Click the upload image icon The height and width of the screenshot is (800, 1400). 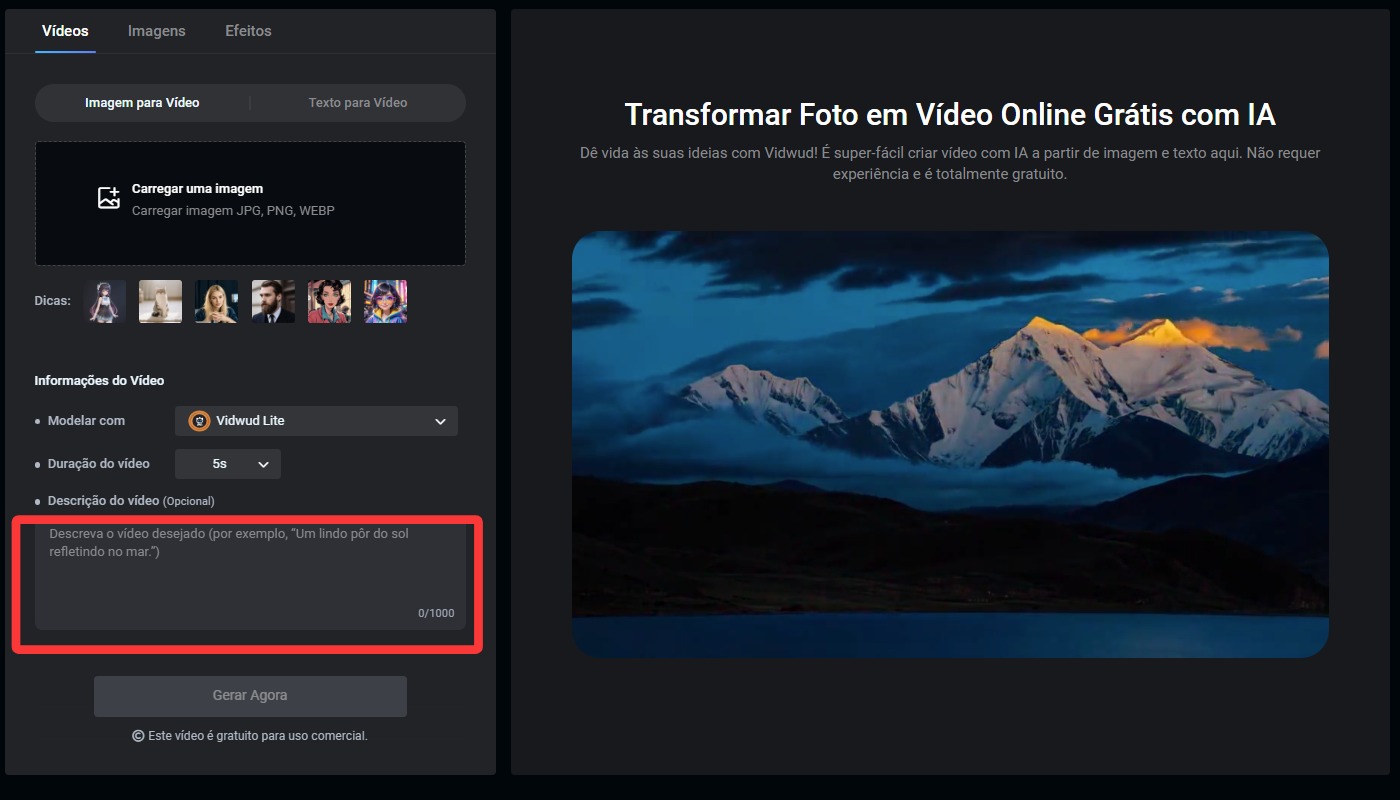tap(108, 196)
